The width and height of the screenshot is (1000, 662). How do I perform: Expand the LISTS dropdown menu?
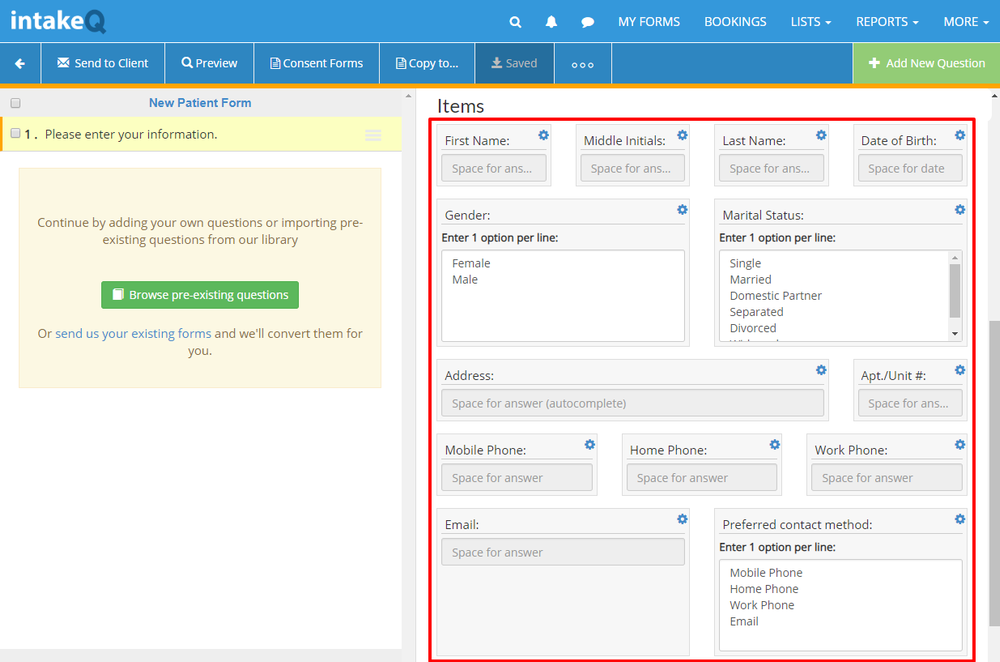click(811, 22)
